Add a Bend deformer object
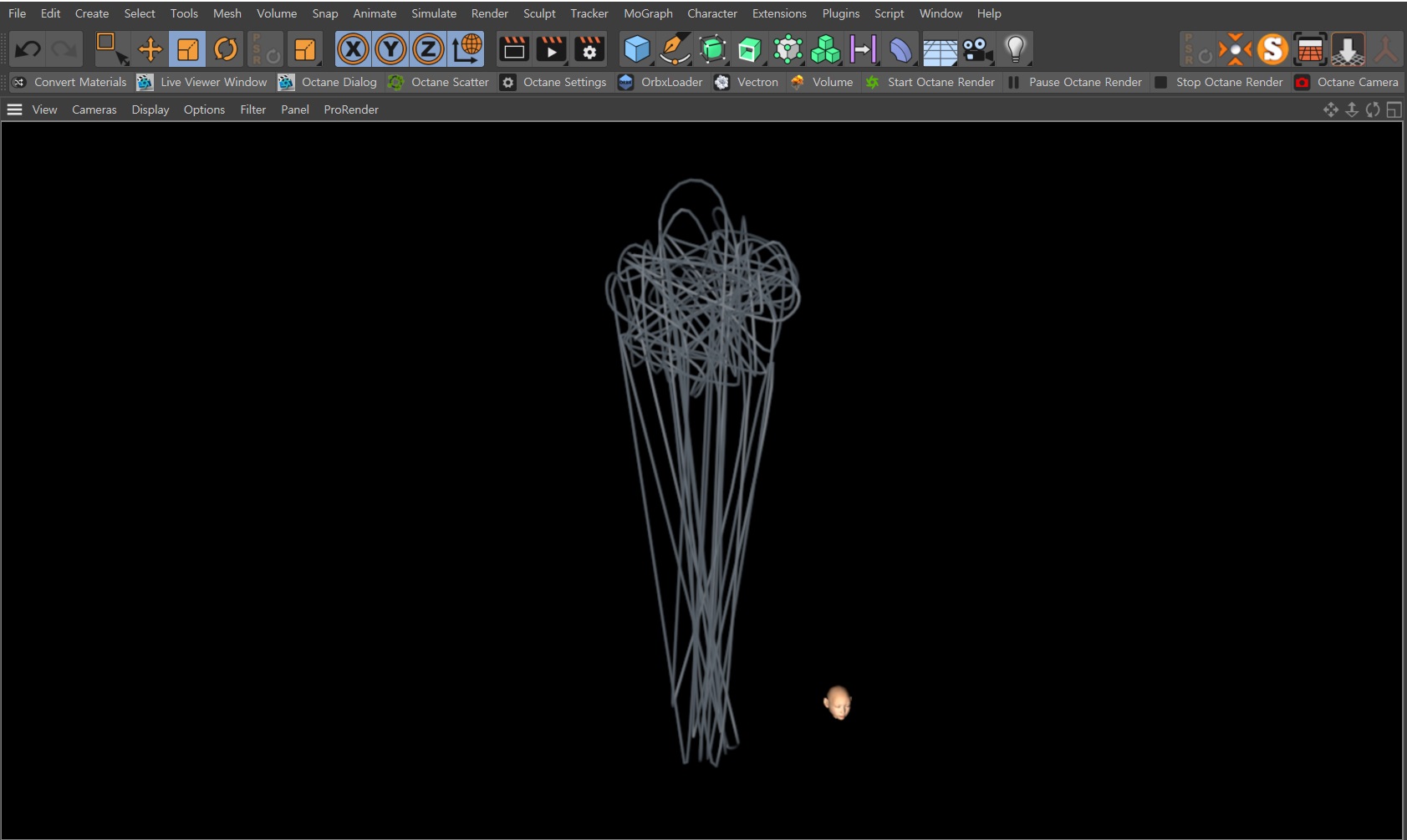The image size is (1407, 840). tap(900, 49)
